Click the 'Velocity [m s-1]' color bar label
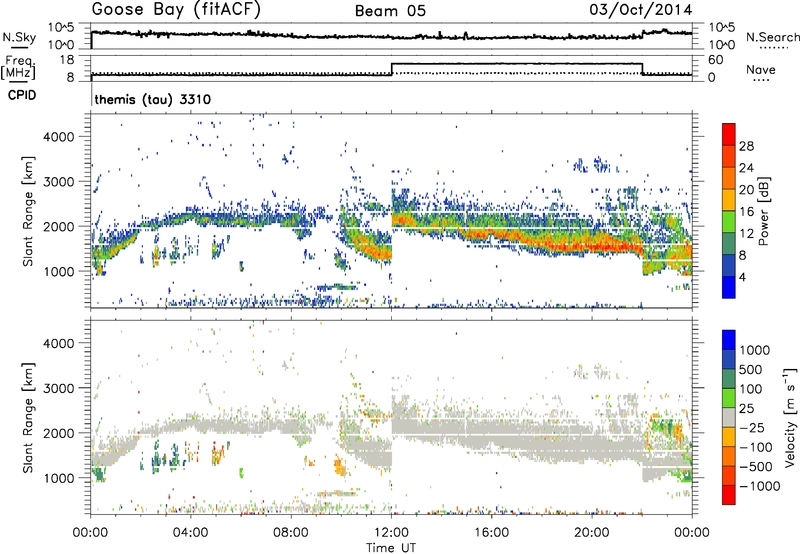 [790, 417]
